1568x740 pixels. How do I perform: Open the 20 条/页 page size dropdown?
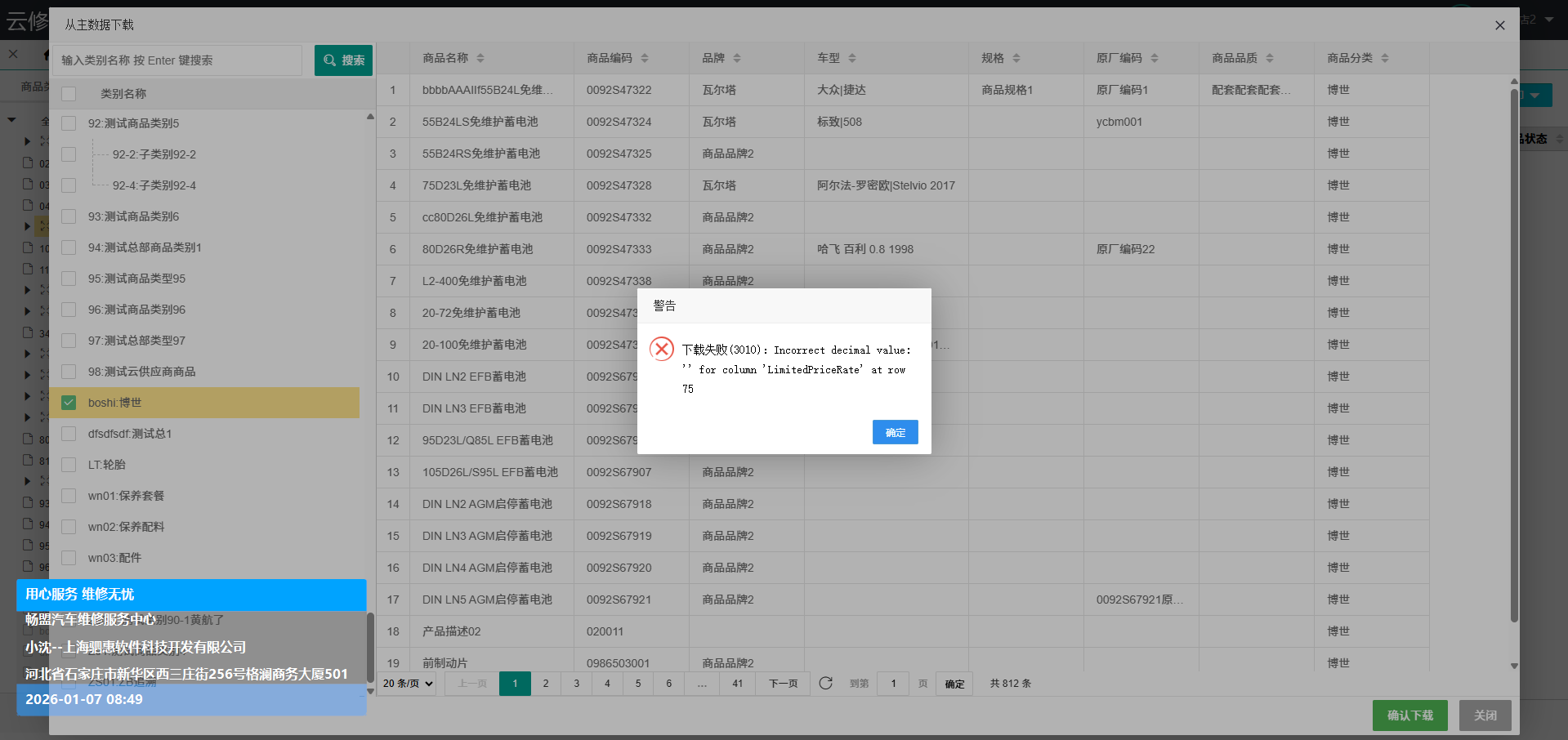(x=408, y=684)
